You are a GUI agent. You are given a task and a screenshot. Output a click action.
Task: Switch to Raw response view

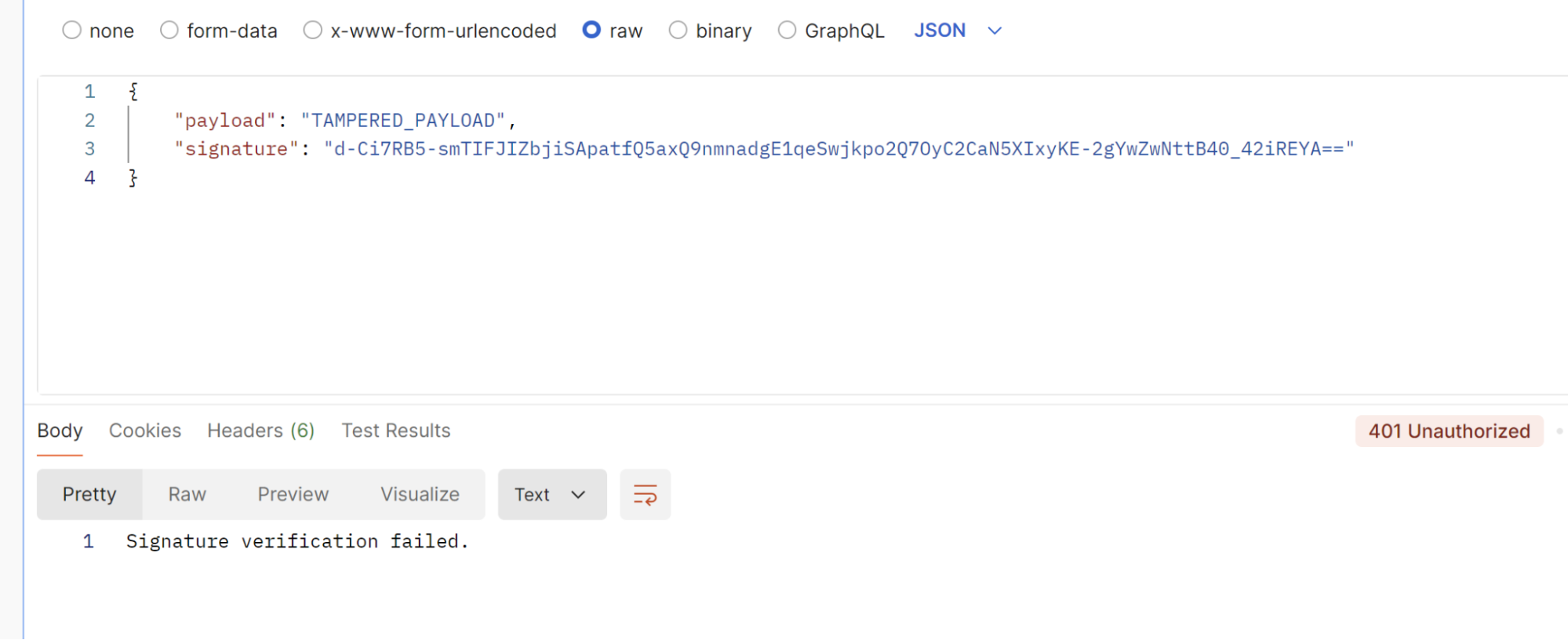point(187,495)
